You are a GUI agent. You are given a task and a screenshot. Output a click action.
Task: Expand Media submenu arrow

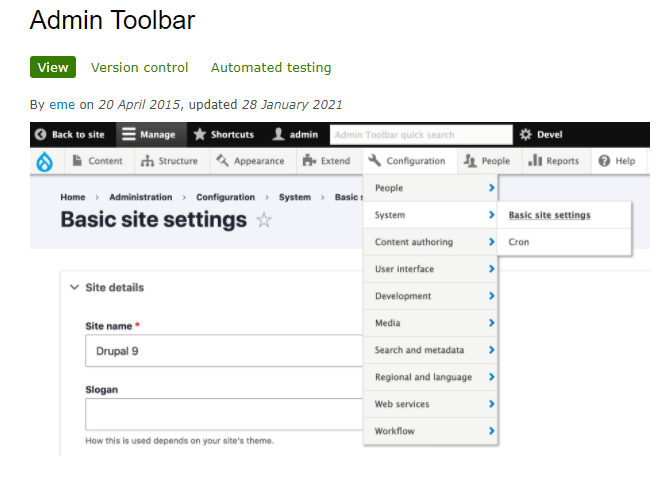click(491, 323)
